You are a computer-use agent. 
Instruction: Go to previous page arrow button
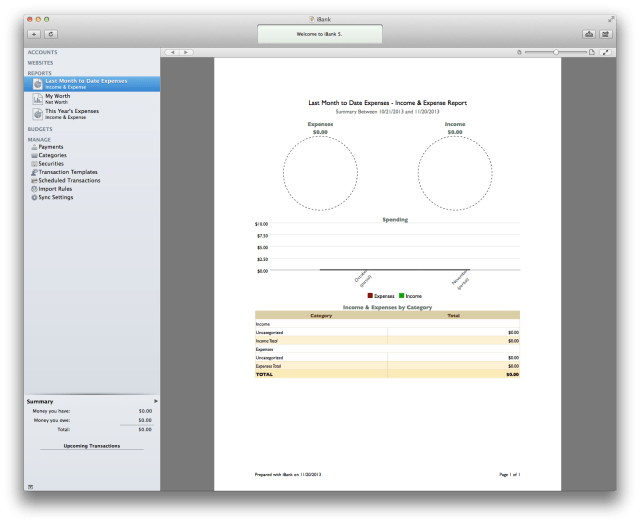[x=173, y=51]
